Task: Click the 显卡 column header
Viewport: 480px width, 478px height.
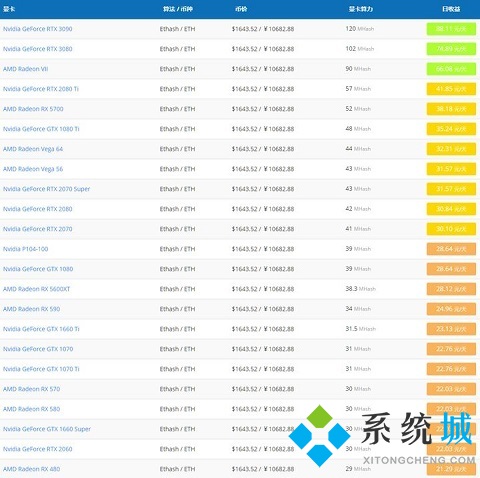Action: [x=9, y=9]
